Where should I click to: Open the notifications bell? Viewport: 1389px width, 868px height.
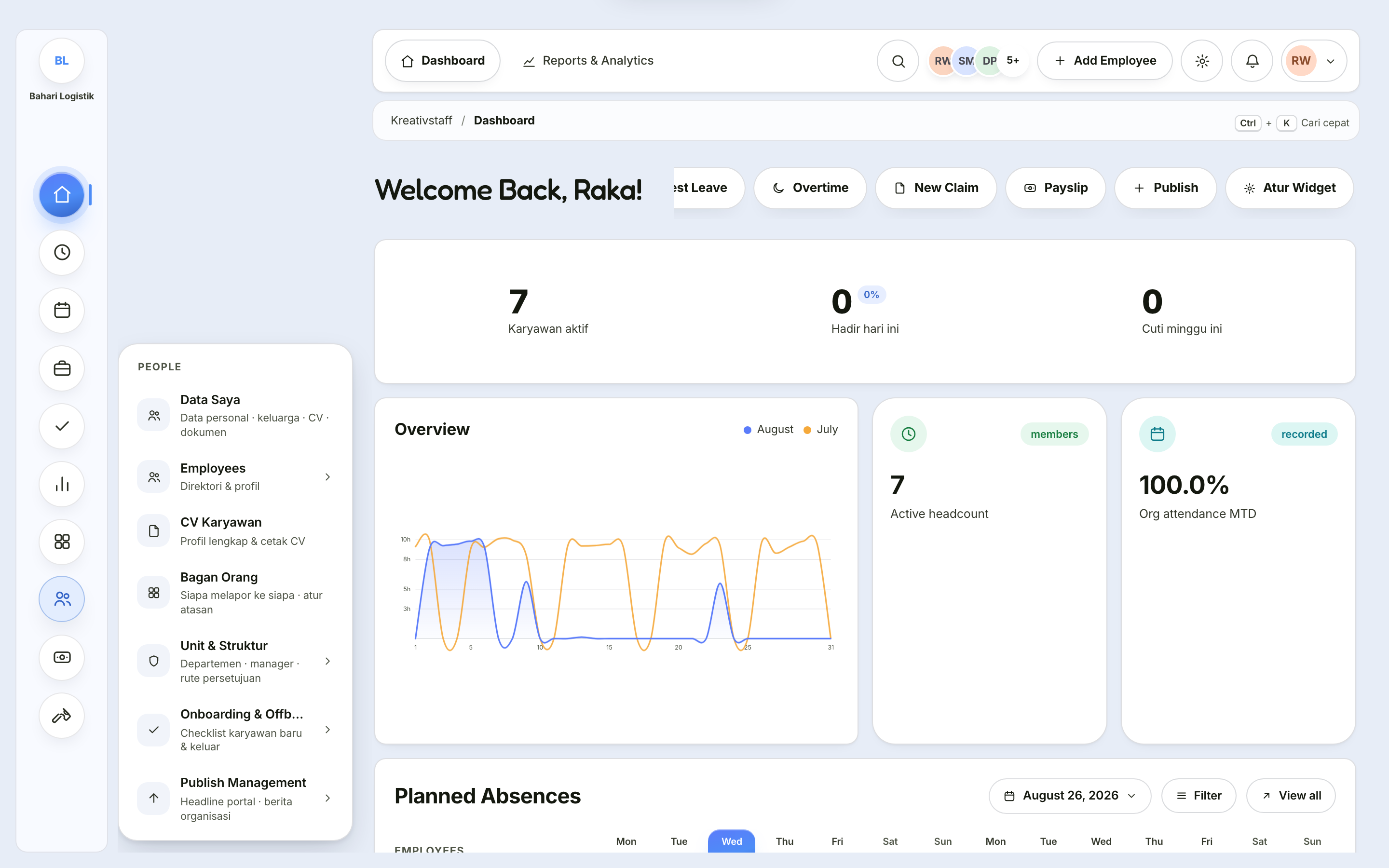(x=1252, y=61)
